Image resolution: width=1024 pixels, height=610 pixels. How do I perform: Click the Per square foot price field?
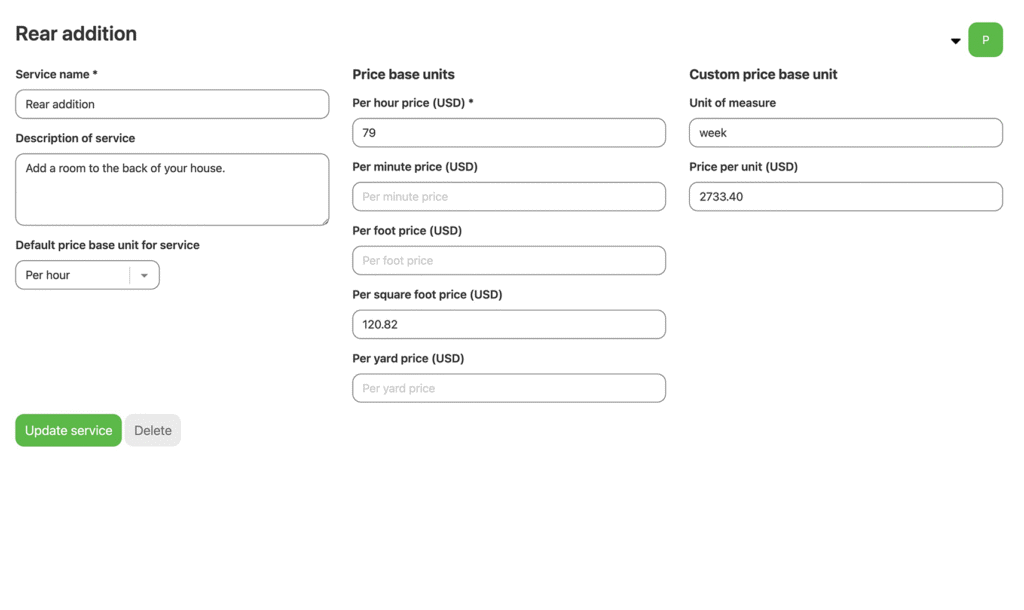click(x=508, y=325)
